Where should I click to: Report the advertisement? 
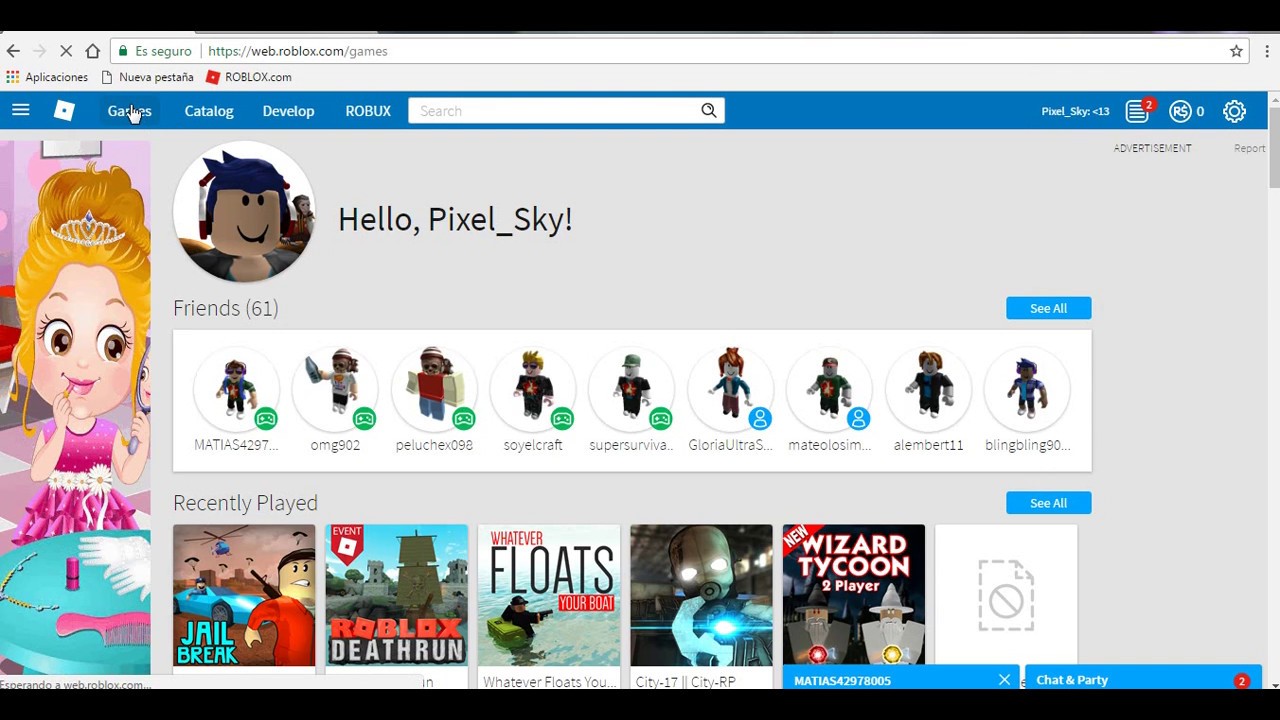tap(1249, 148)
